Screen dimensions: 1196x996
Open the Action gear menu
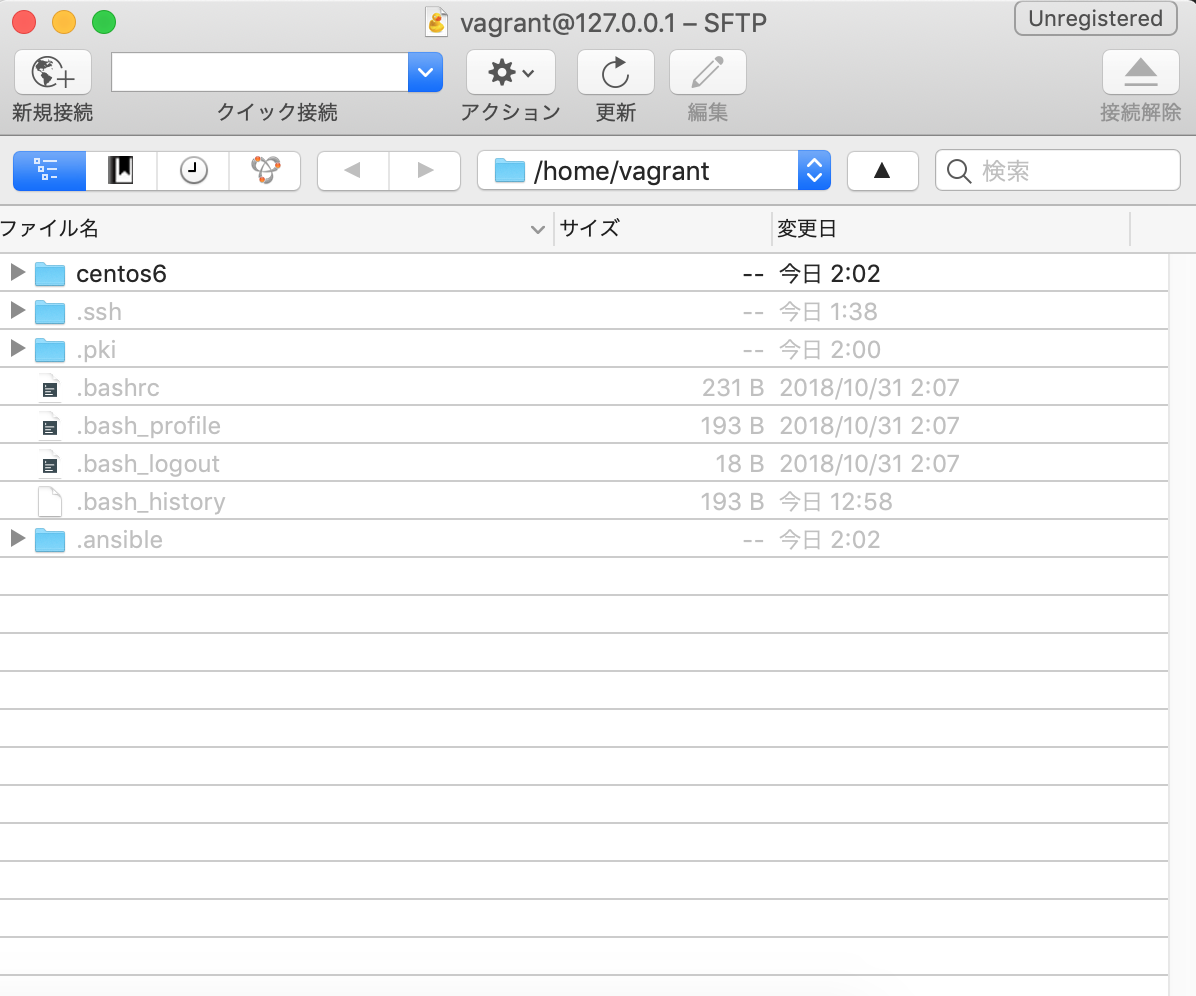pyautogui.click(x=510, y=73)
